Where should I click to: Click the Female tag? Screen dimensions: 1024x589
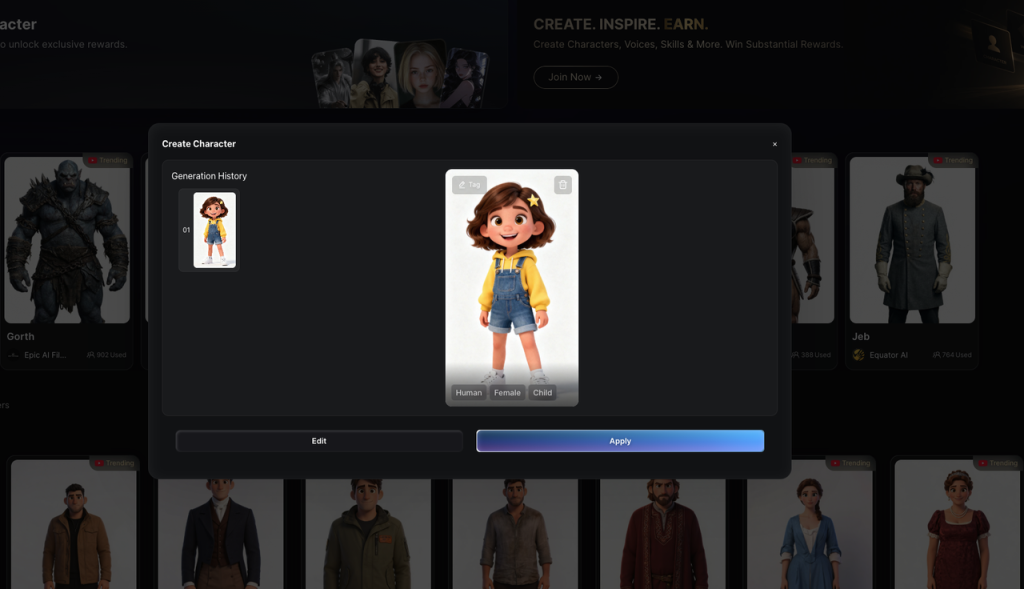point(507,392)
